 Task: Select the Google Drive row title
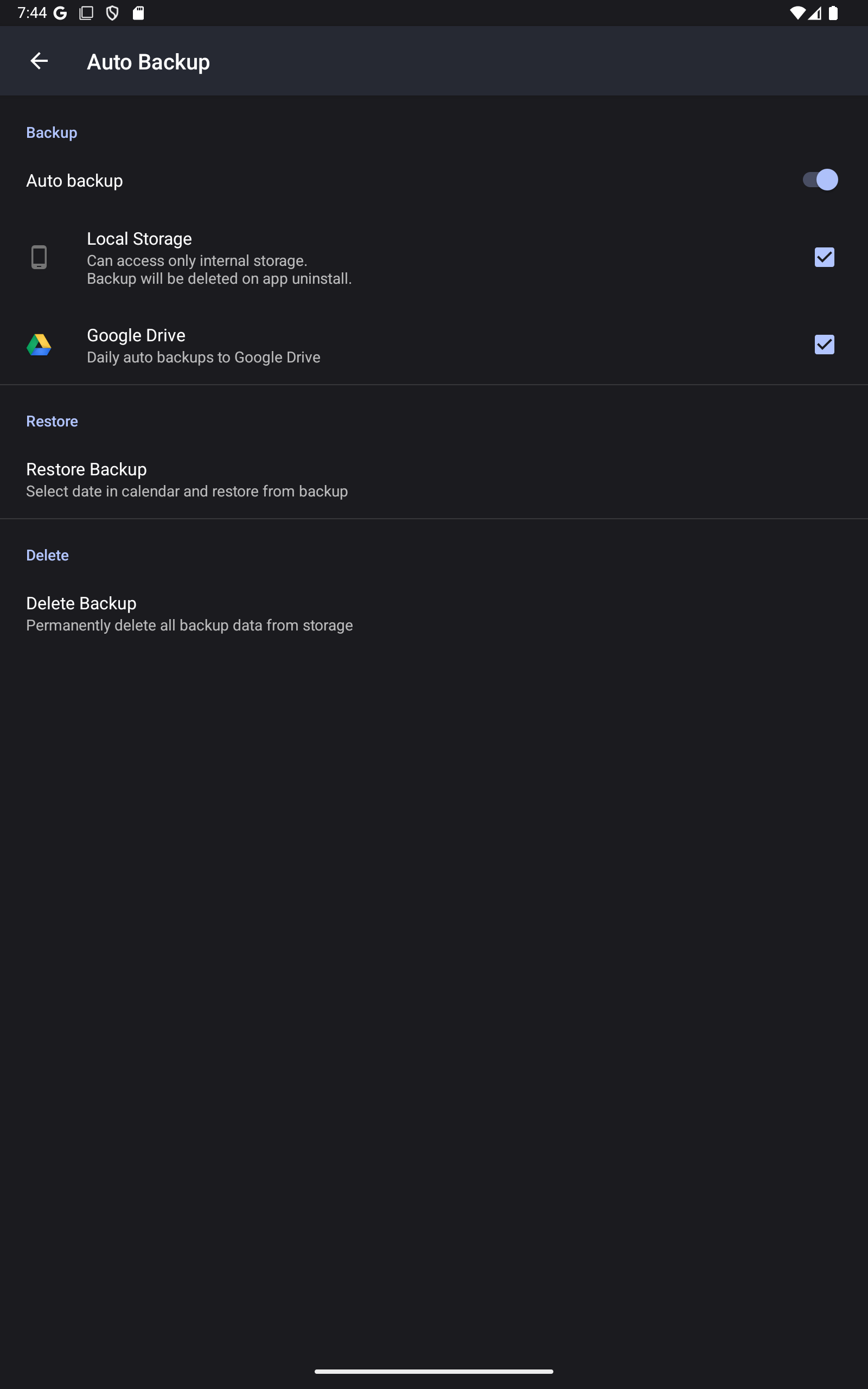[x=136, y=335]
